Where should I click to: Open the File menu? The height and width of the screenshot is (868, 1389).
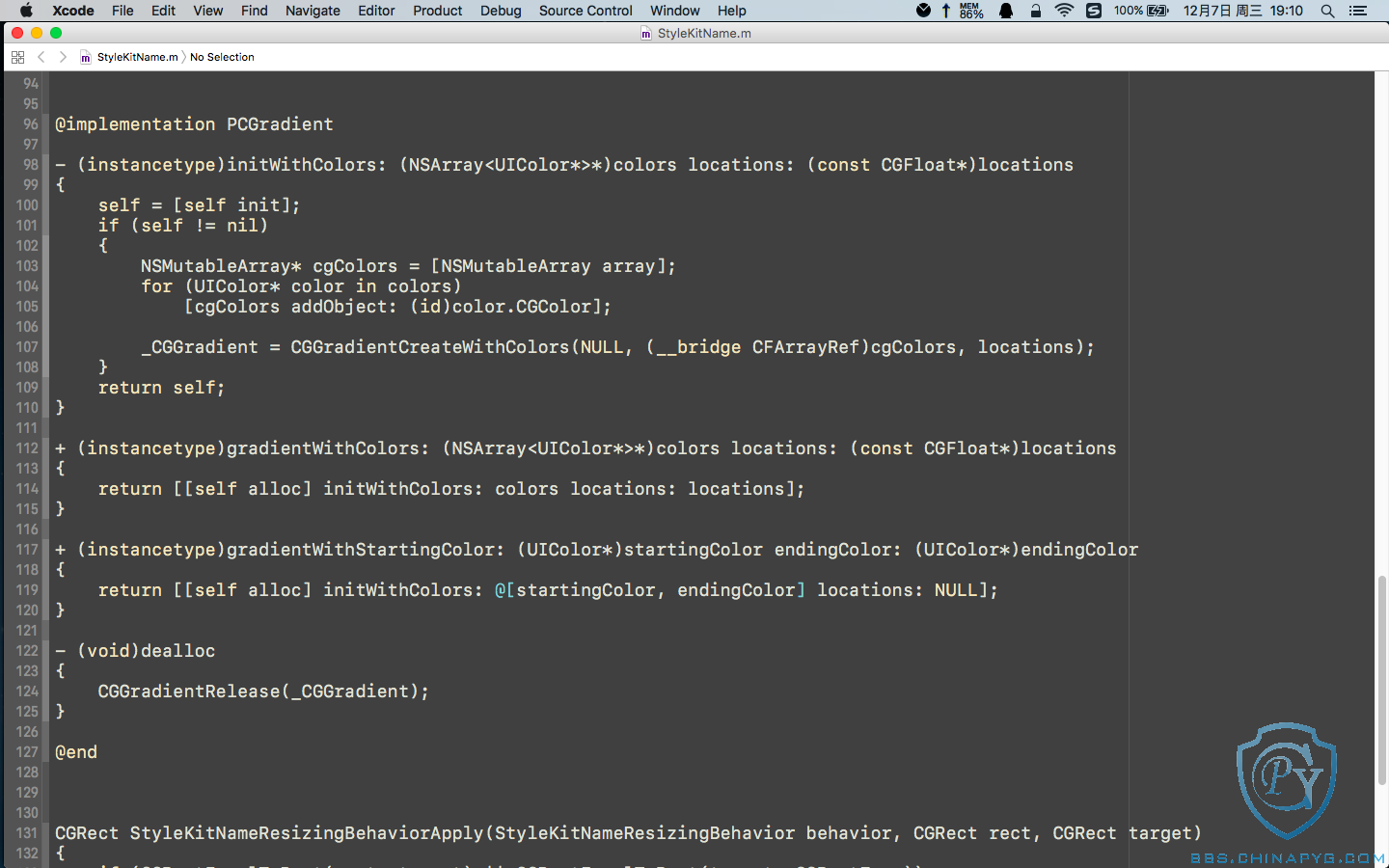[123, 11]
